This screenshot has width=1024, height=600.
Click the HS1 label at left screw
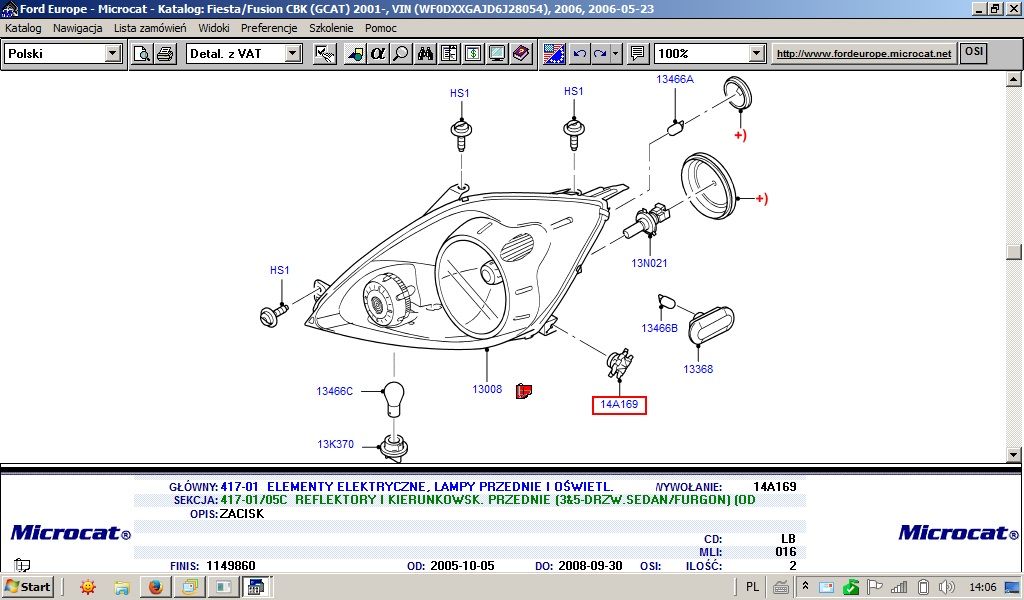(280, 270)
